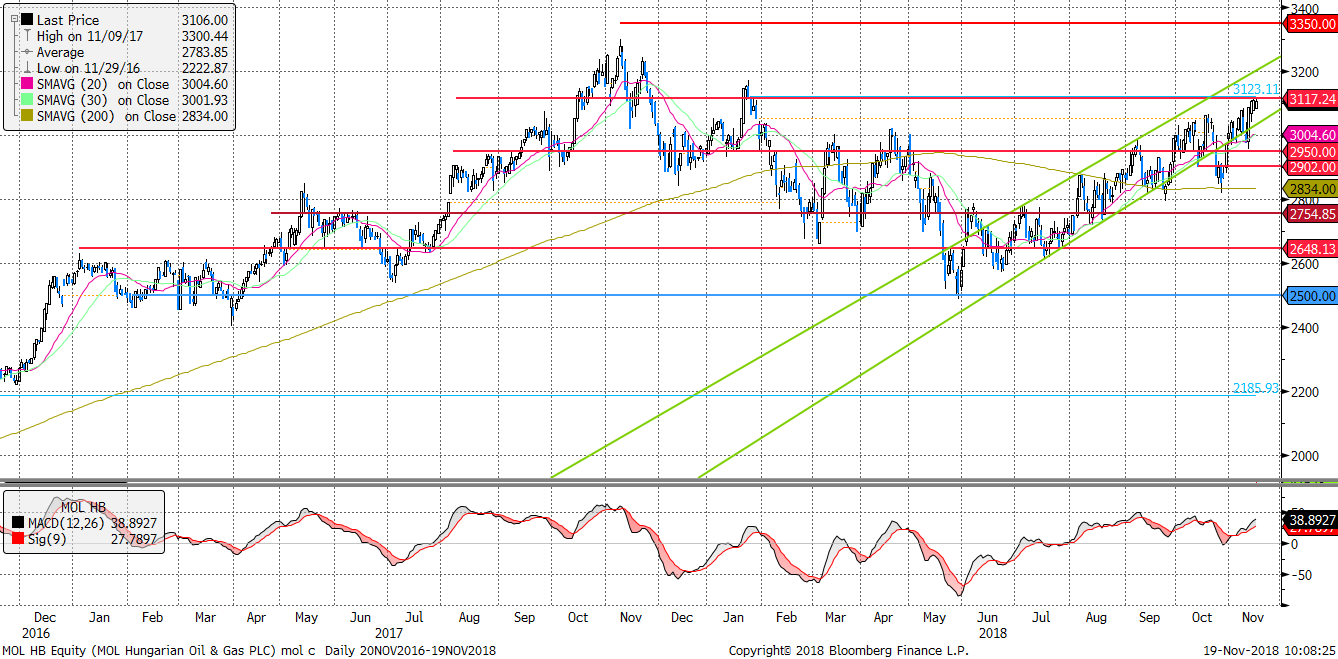The height and width of the screenshot is (659, 1338).
Task: Click the black Last Price color swatch
Action: point(26,20)
